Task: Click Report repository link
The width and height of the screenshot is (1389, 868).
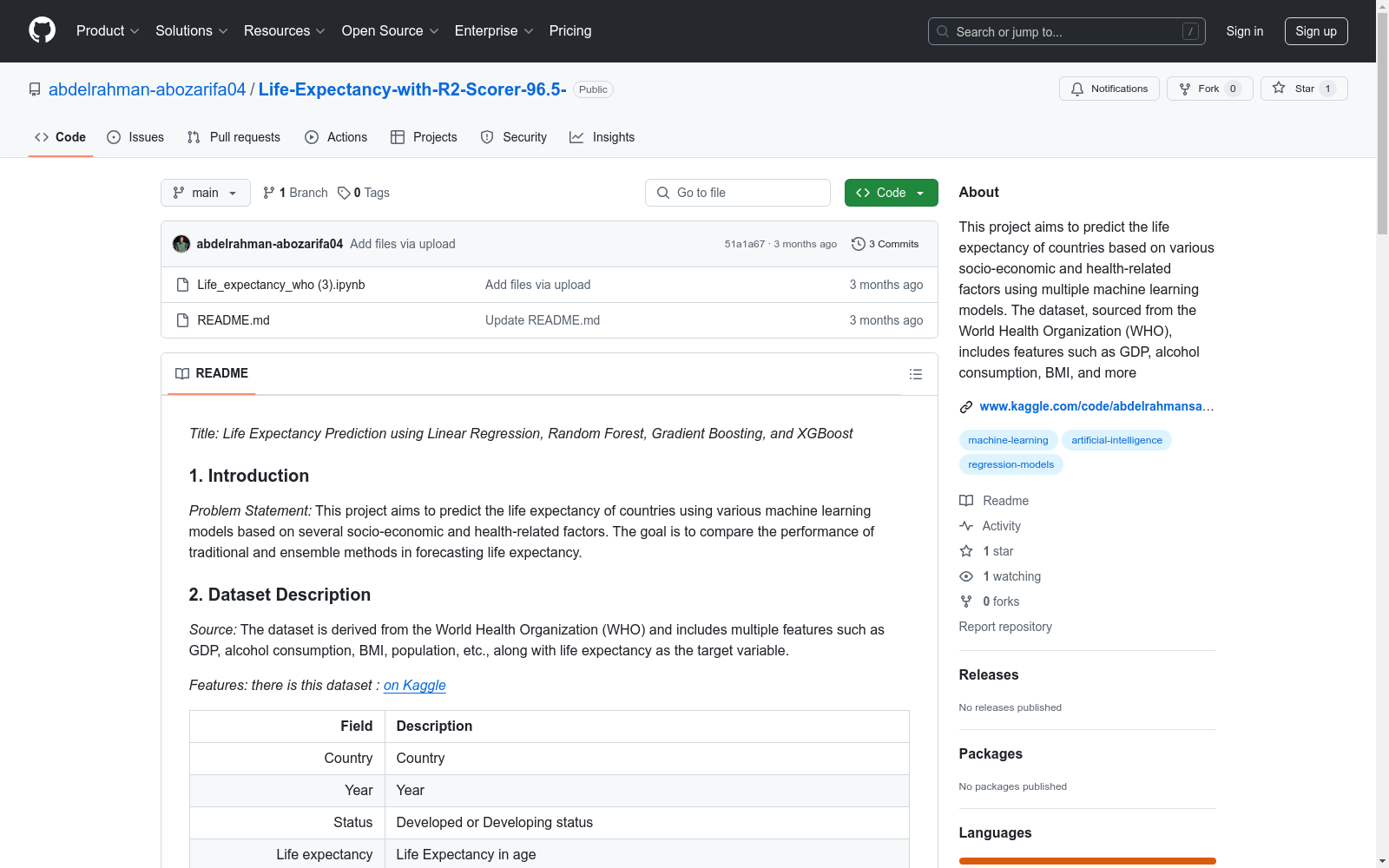Action: point(1005,627)
